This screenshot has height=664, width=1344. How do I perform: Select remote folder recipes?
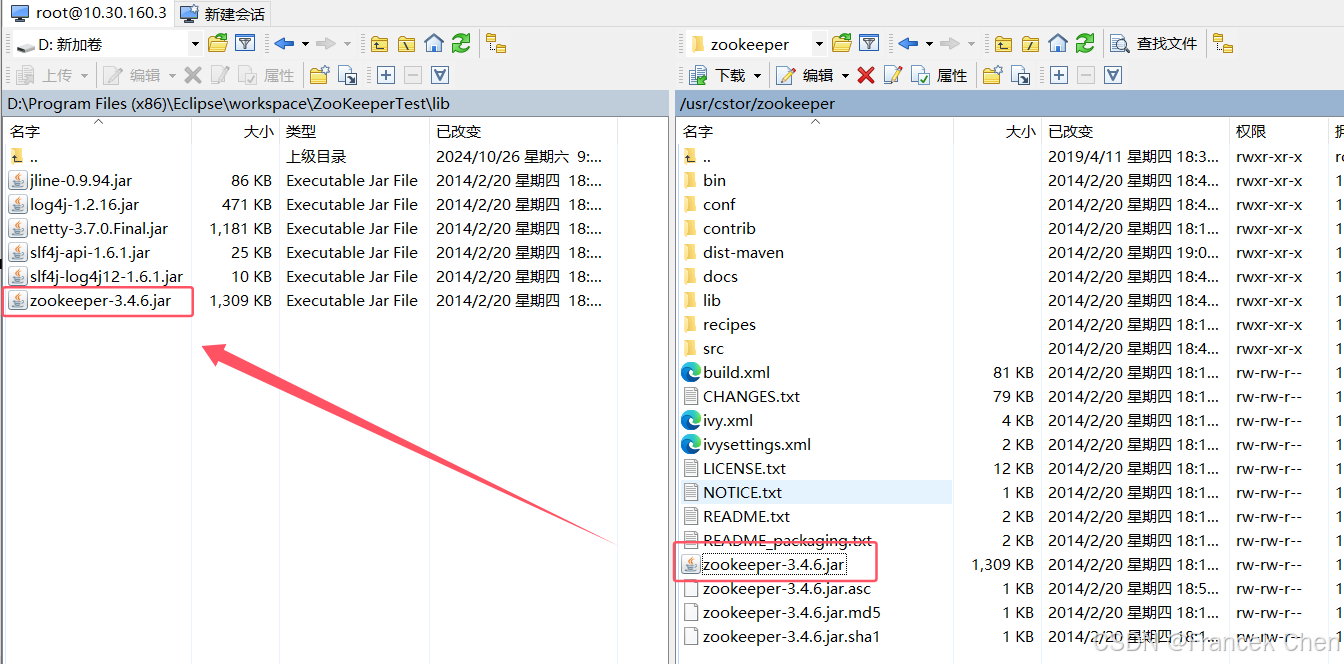[x=729, y=325]
